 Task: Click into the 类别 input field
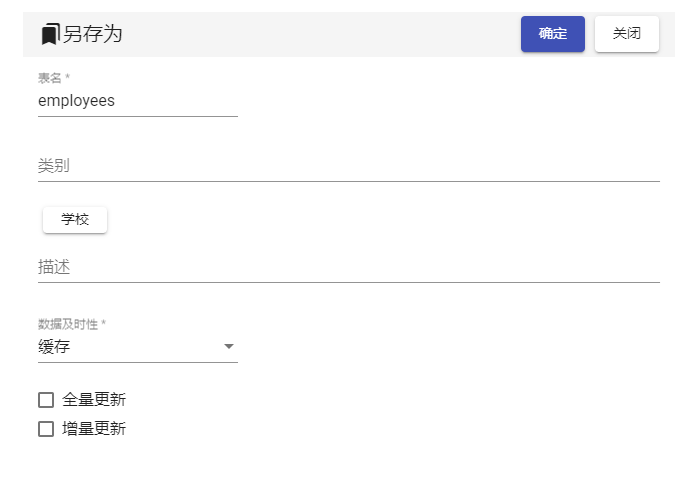coord(348,166)
